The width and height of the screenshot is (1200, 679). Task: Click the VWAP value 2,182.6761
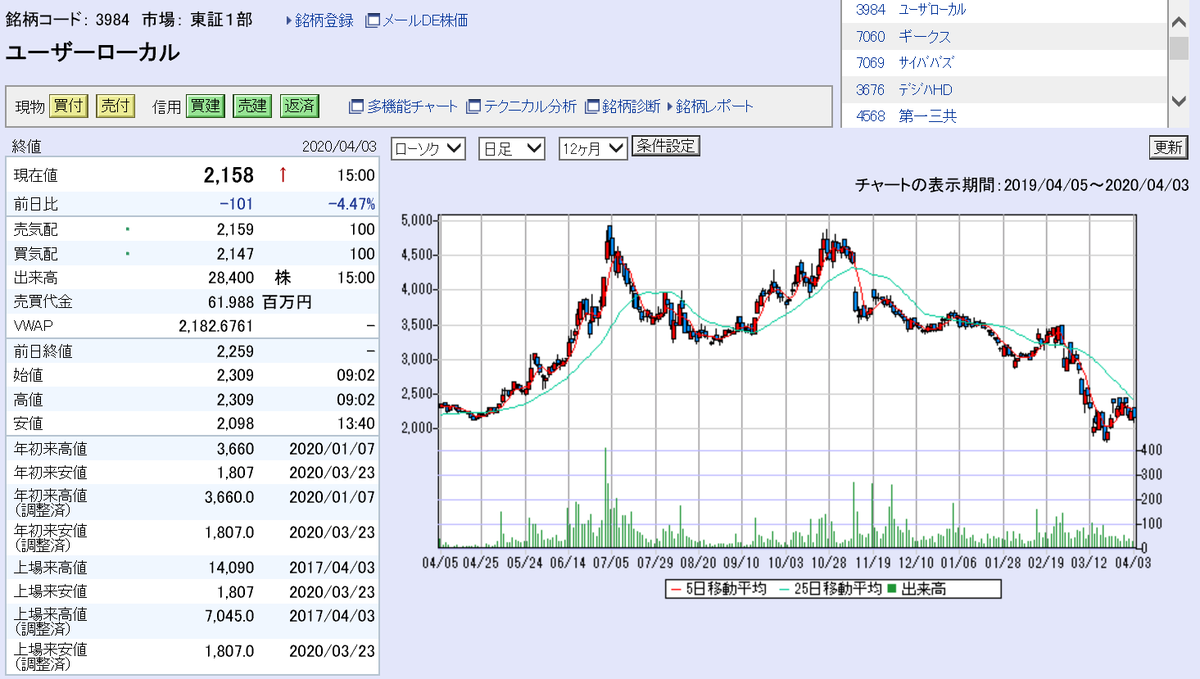(x=217, y=326)
